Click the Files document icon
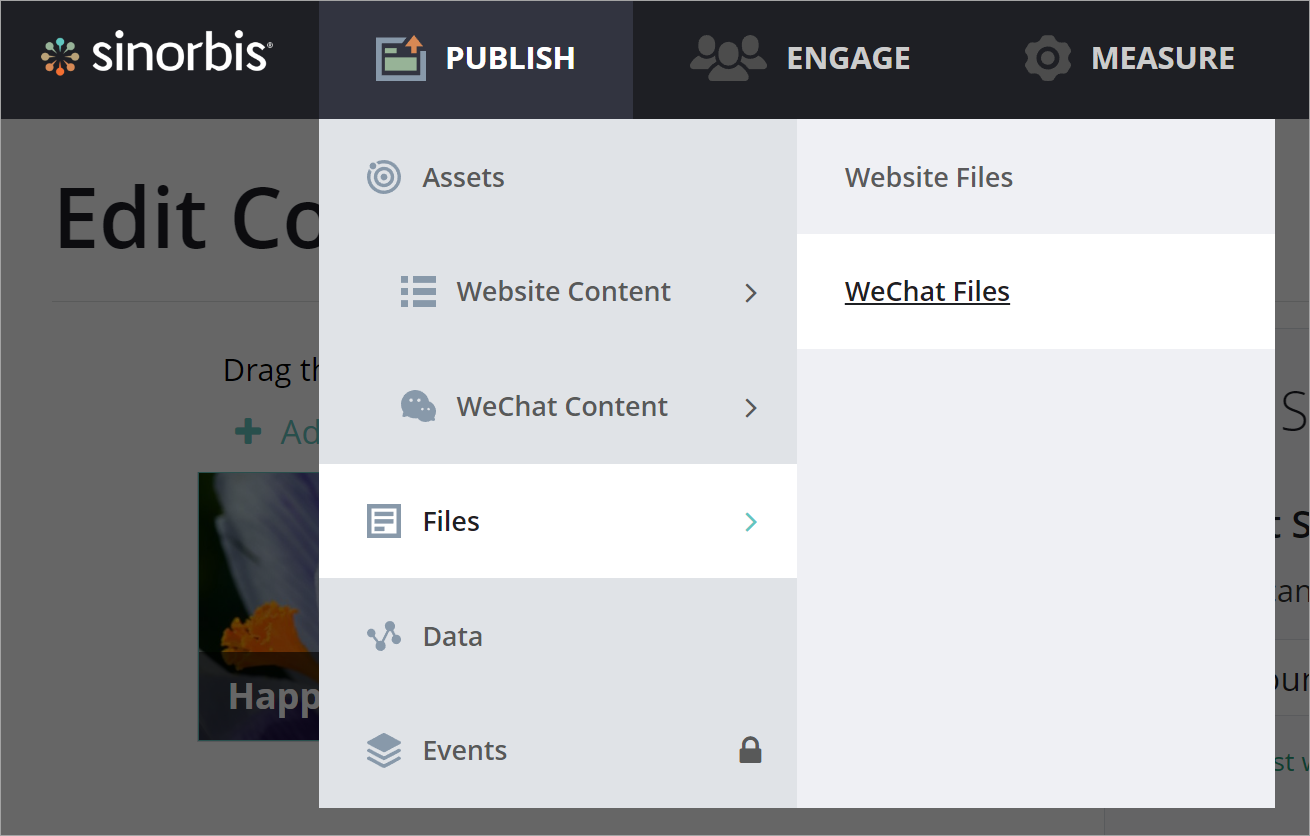This screenshot has width=1310, height=836. point(384,521)
